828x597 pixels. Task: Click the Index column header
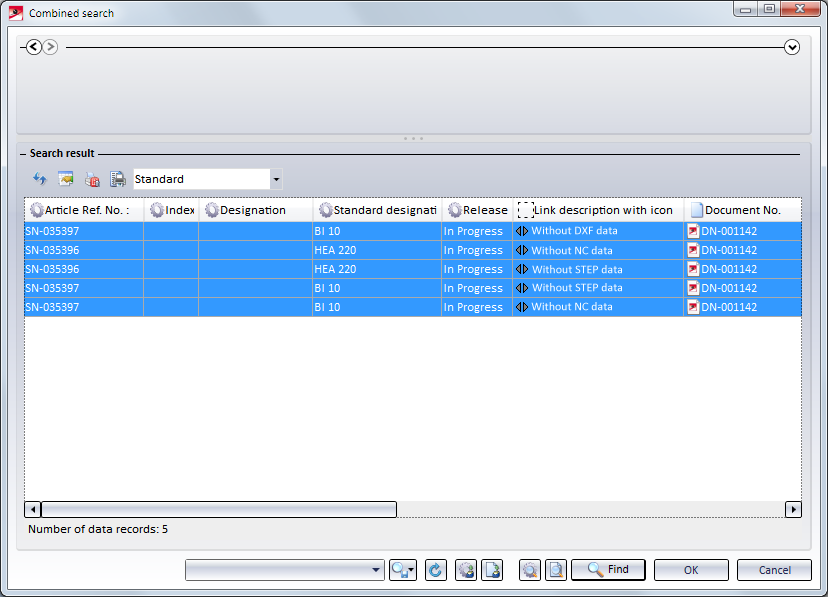(171, 210)
